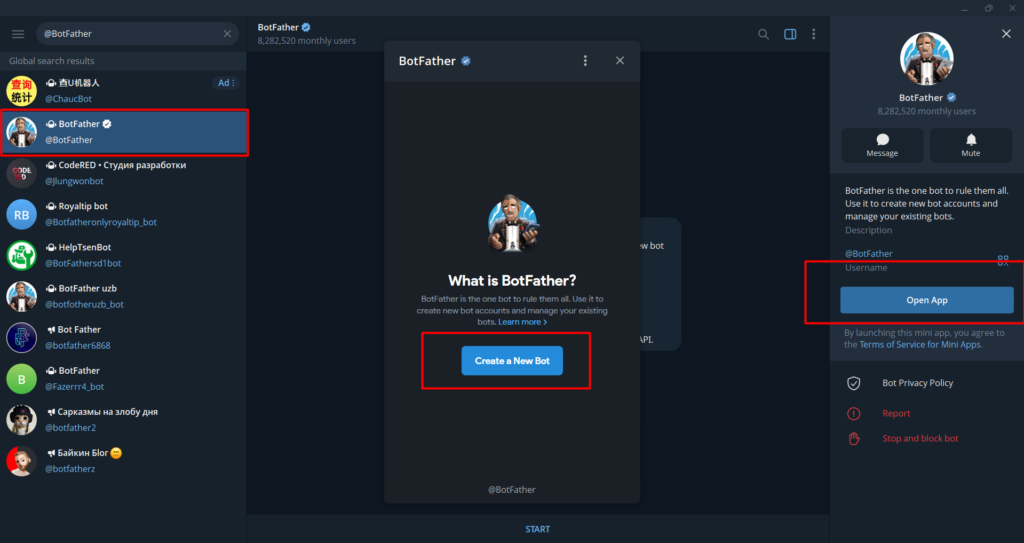The height and width of the screenshot is (543, 1024).
Task: Open the @botfather6868 Bot Father channel
Action: coord(123,338)
